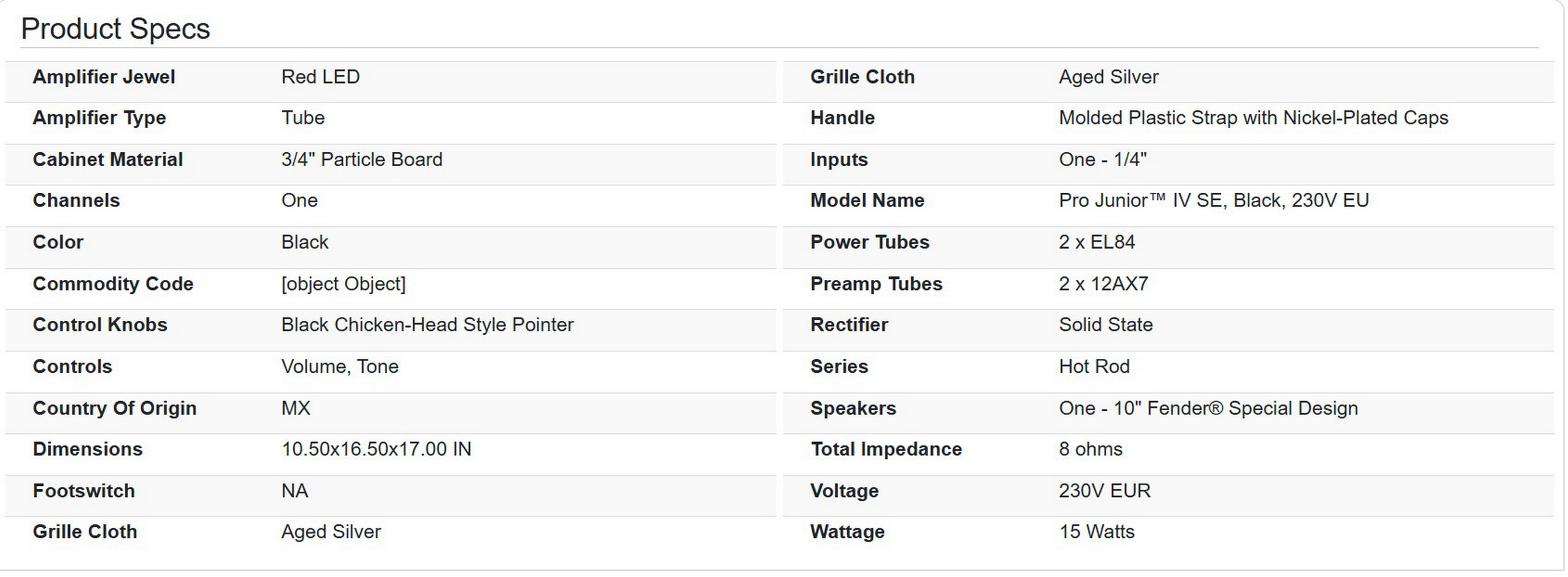
Task: Click the Cabinet Material label
Action: pyautogui.click(x=108, y=159)
